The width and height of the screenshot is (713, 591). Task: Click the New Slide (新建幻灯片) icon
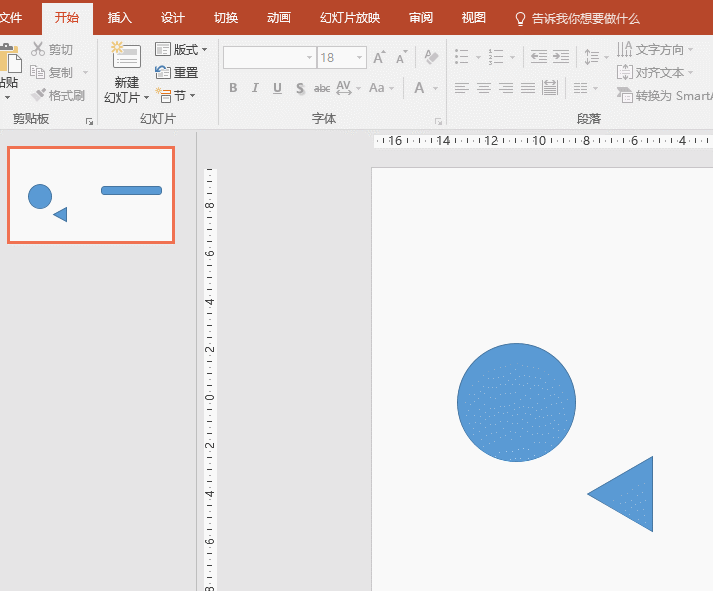pos(126,58)
